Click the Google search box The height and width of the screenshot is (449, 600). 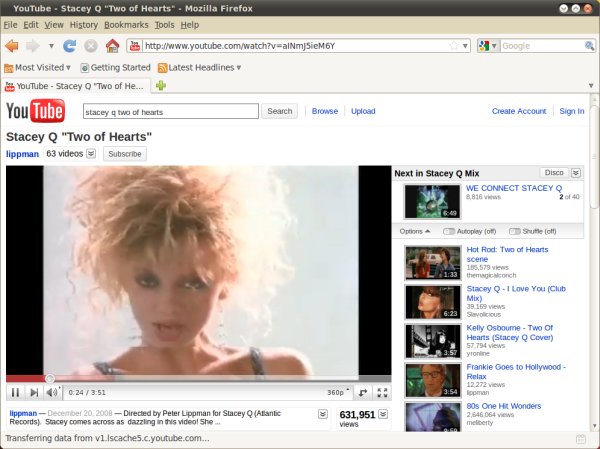click(x=542, y=46)
